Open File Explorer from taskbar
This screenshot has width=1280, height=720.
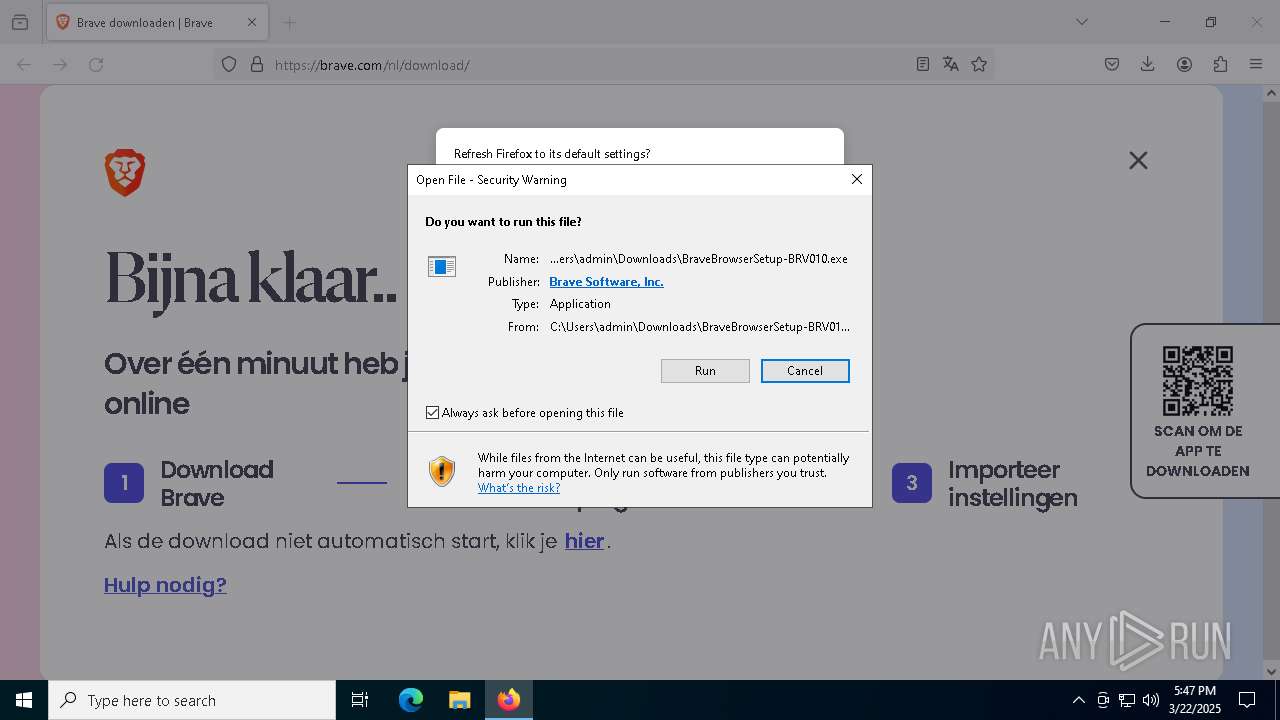459,700
